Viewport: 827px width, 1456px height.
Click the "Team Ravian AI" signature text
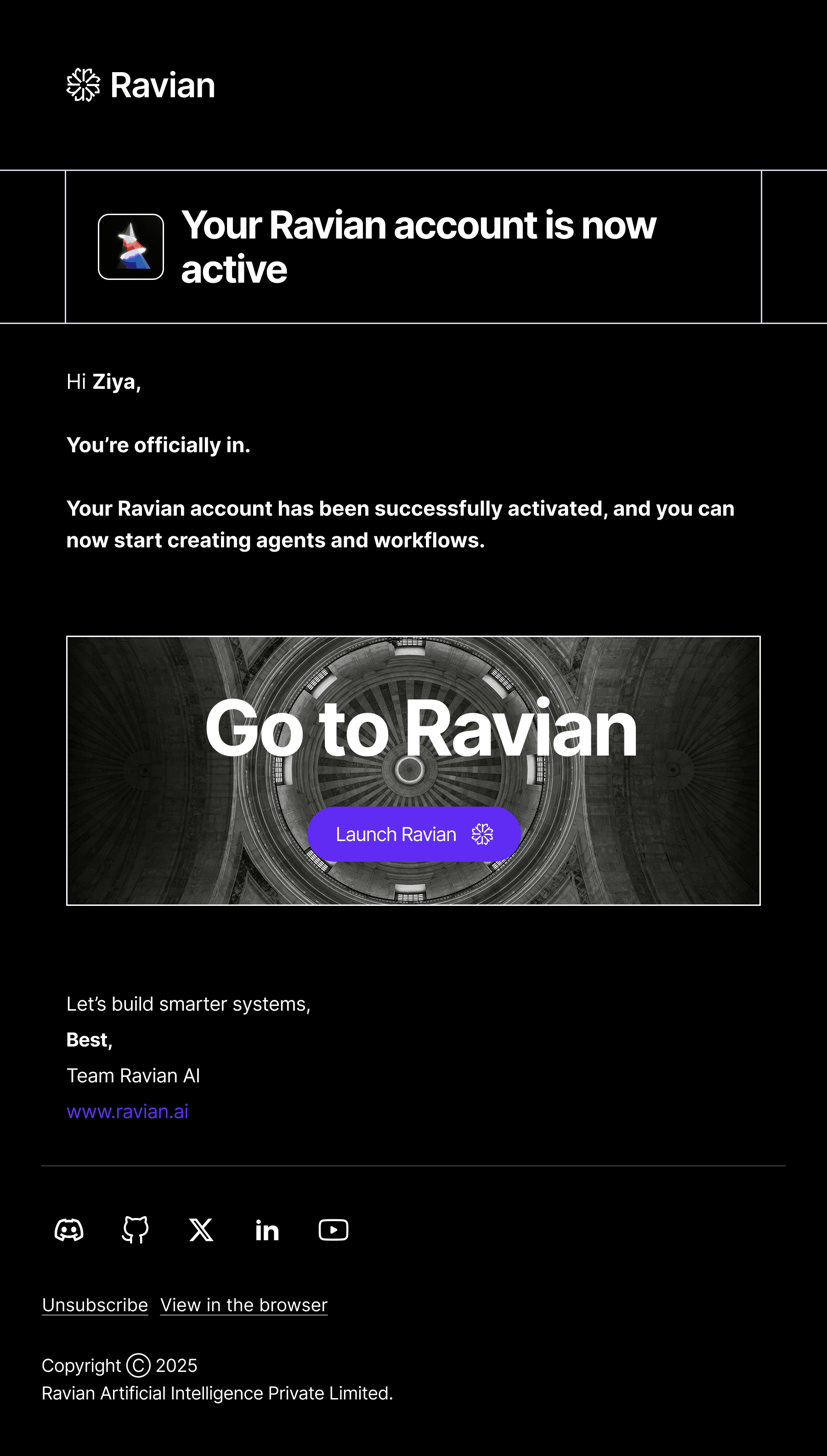pyautogui.click(x=133, y=1075)
